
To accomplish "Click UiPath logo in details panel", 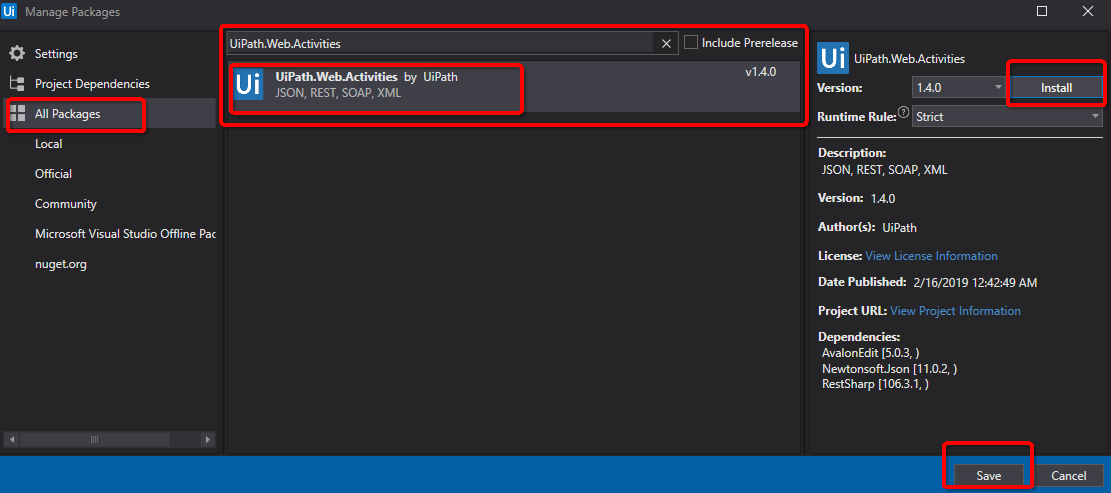I will [833, 58].
